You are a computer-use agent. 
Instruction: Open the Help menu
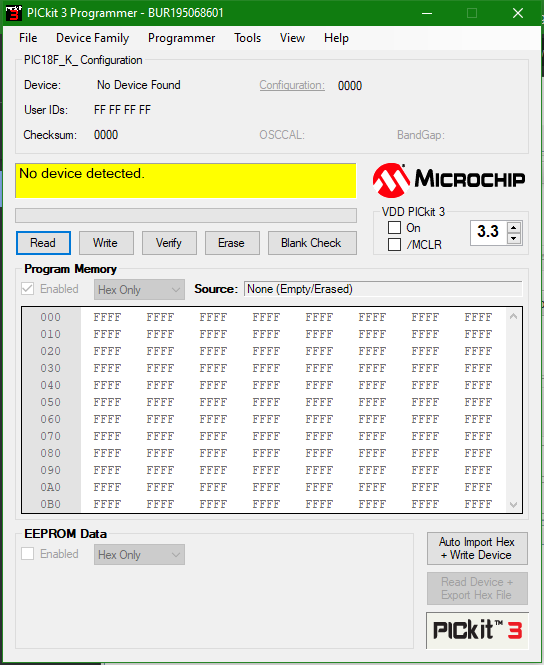[x=336, y=38]
